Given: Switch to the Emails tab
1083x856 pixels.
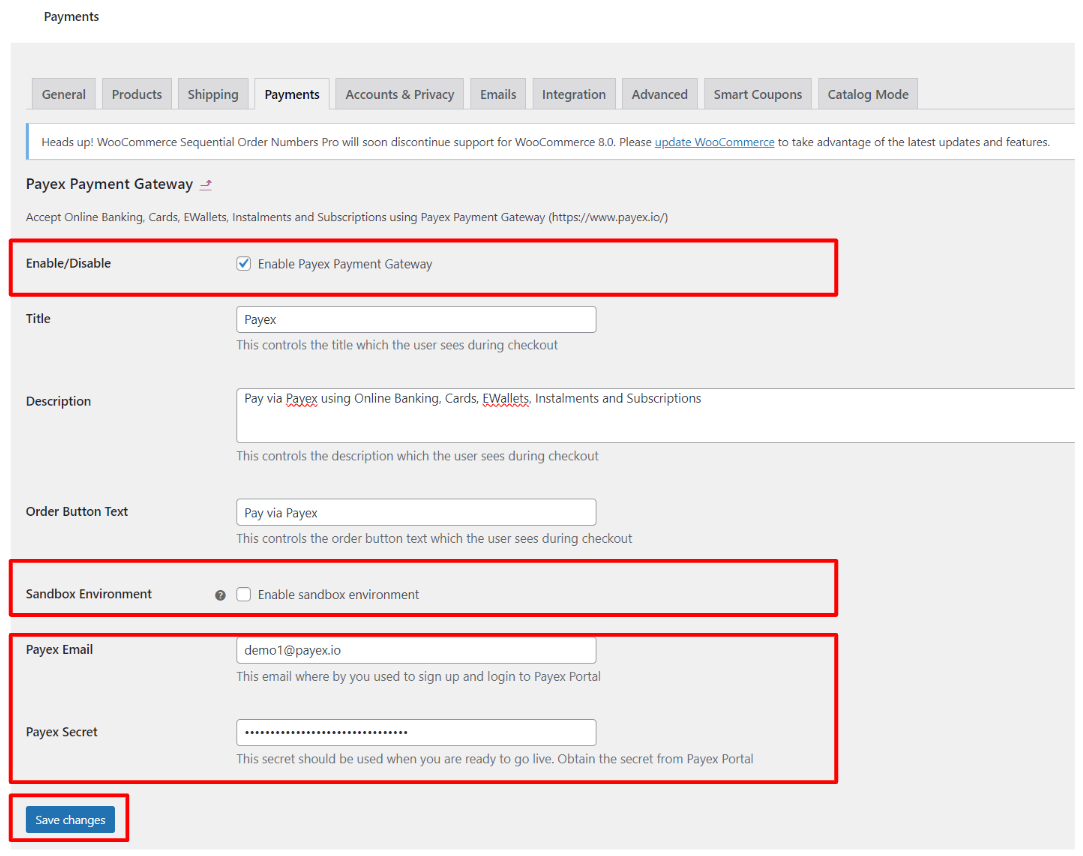Looking at the screenshot, I should tap(498, 95).
